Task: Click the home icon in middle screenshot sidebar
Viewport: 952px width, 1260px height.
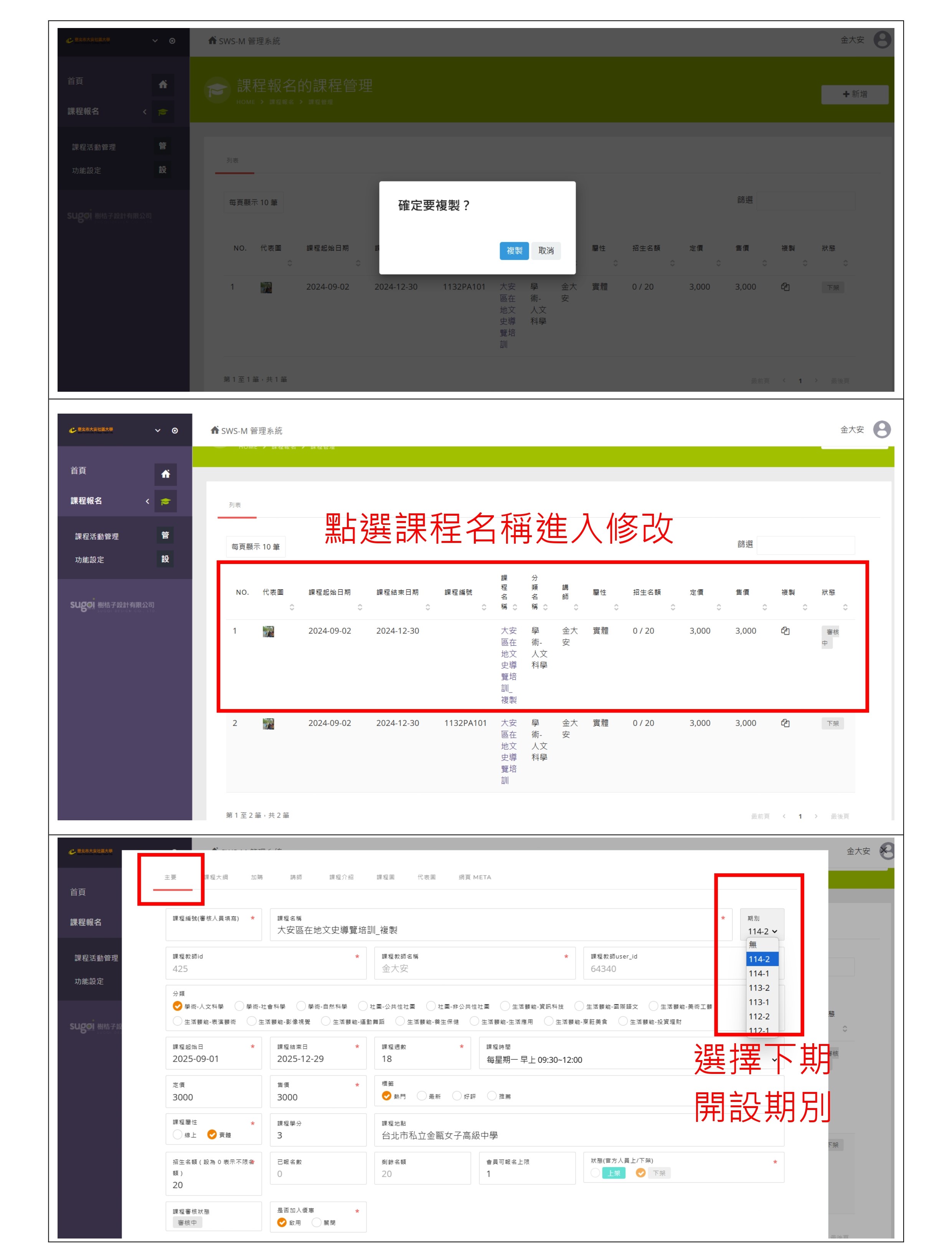Action: [165, 474]
